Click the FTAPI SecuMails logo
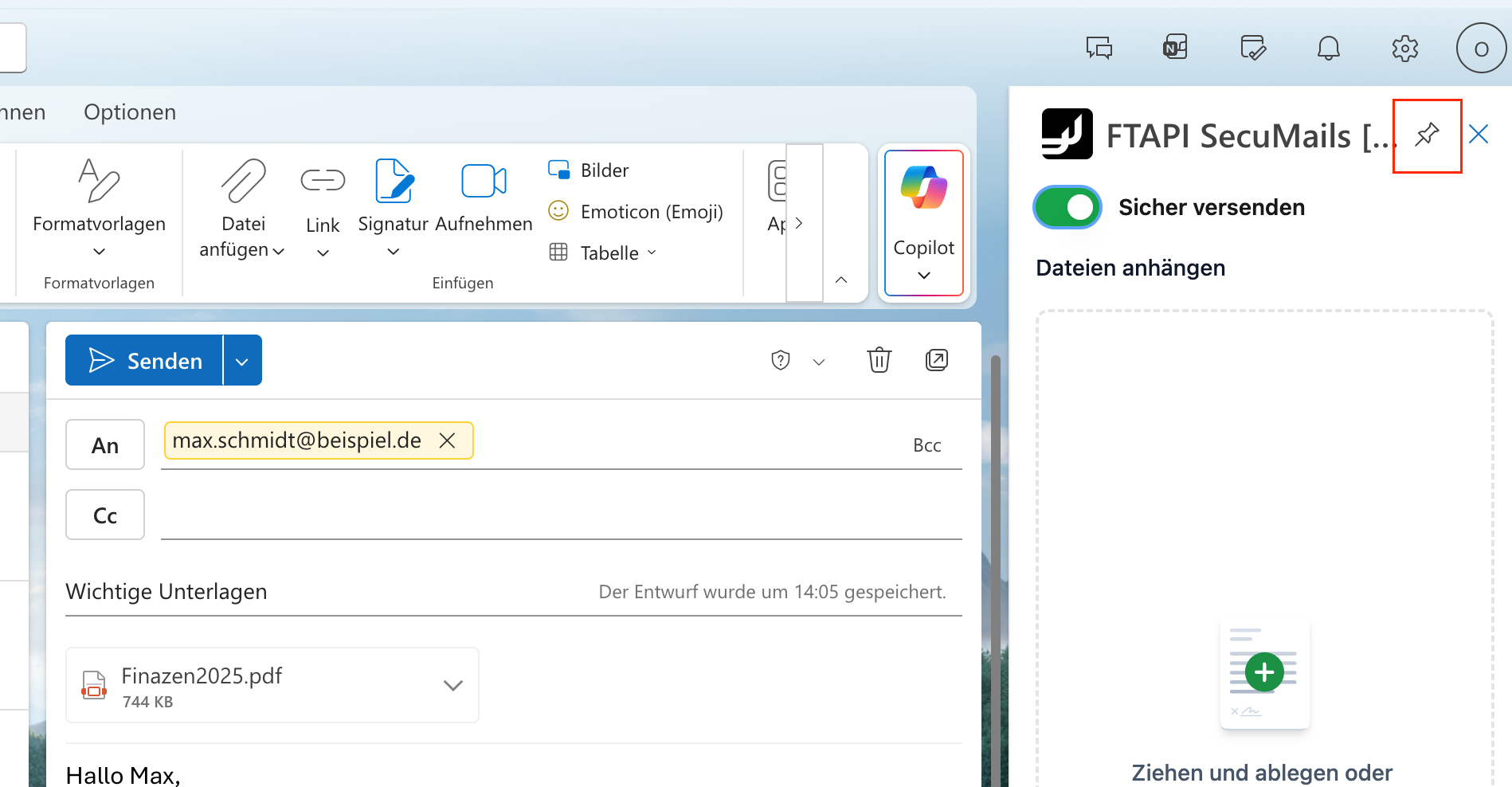1512x787 pixels. [1067, 134]
